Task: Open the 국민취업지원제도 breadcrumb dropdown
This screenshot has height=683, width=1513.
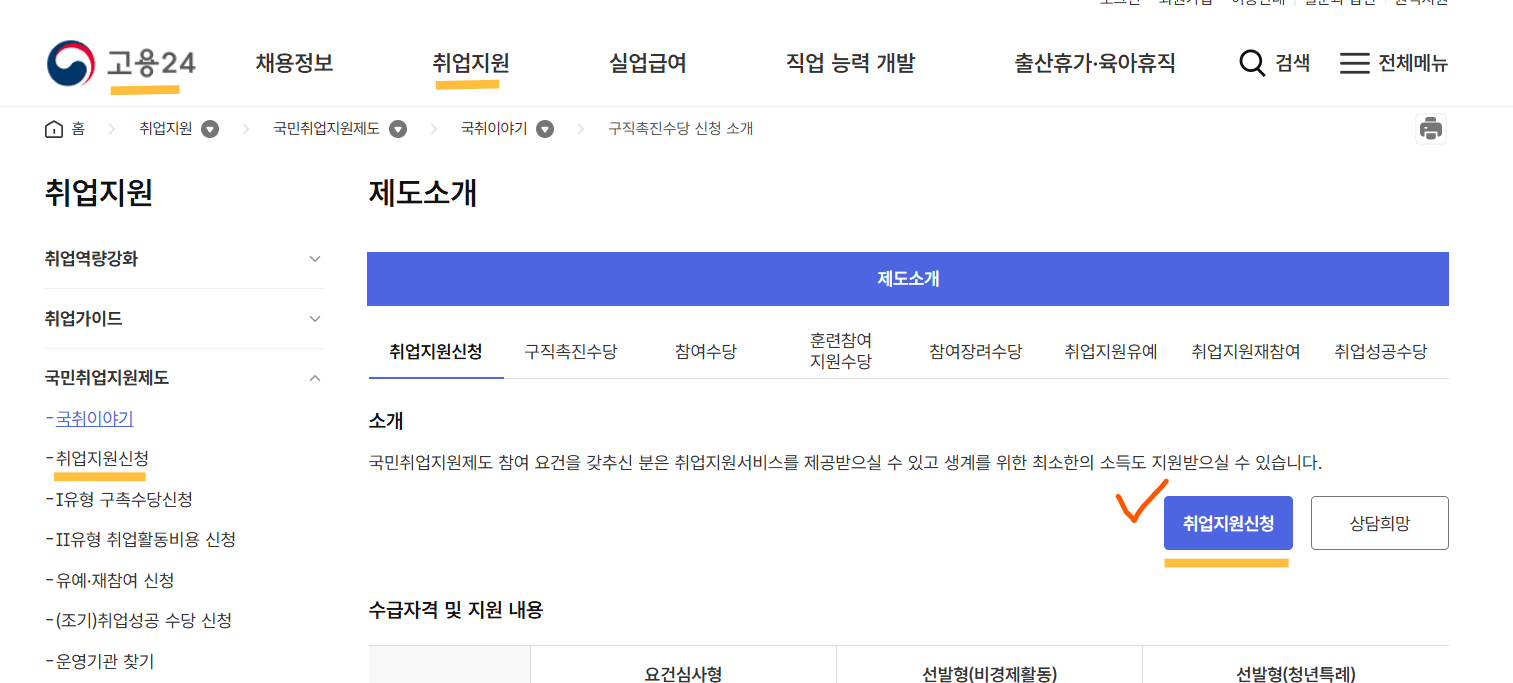Action: coord(397,128)
